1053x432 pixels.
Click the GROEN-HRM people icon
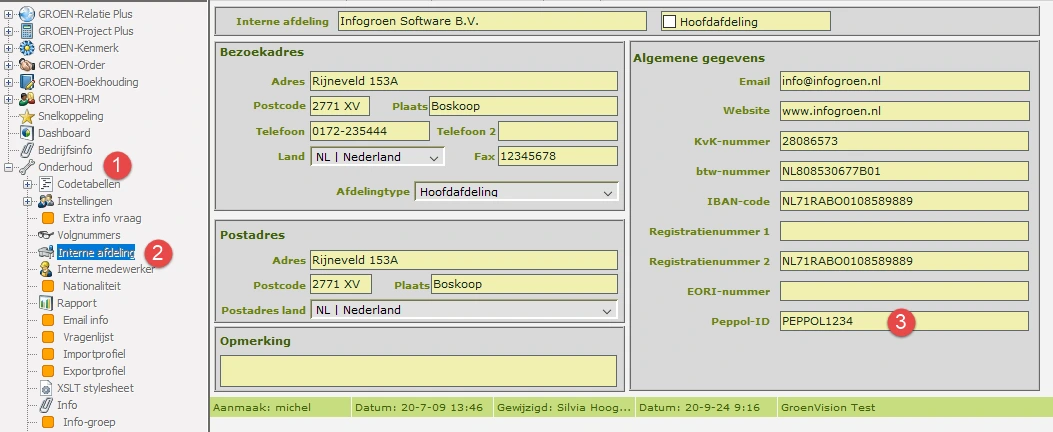point(27,99)
